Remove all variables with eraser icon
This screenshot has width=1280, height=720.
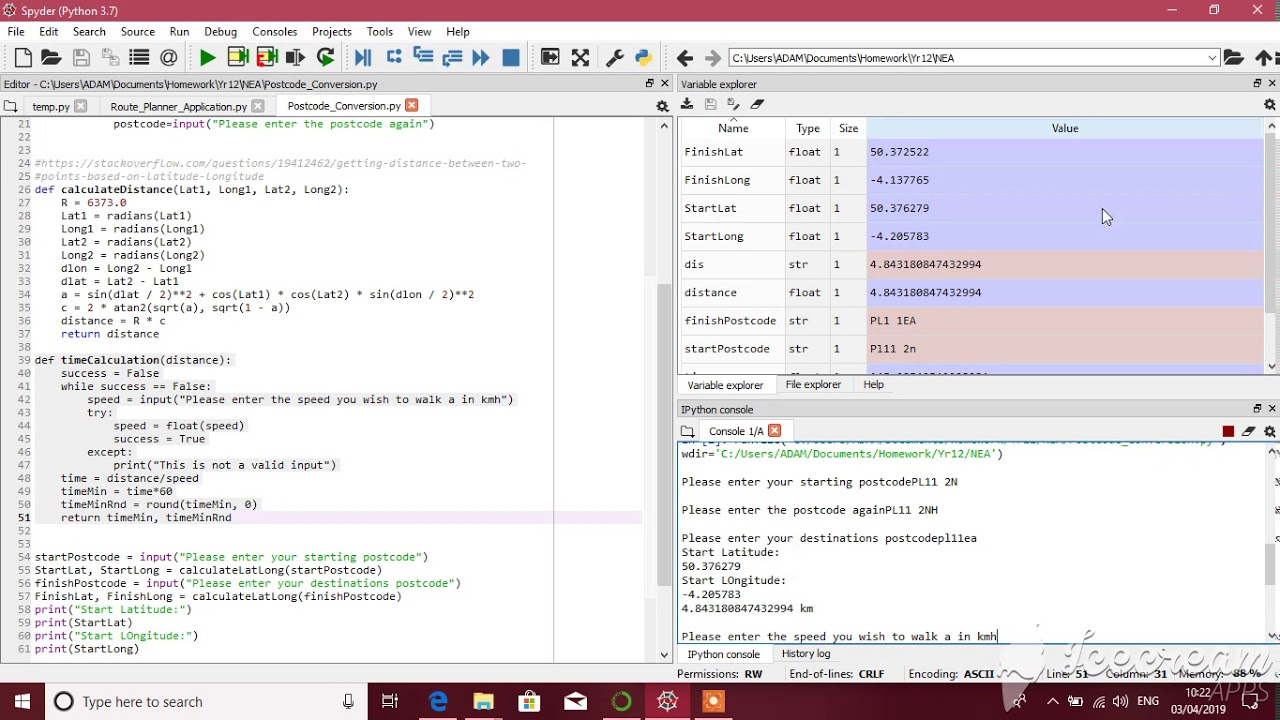757,104
